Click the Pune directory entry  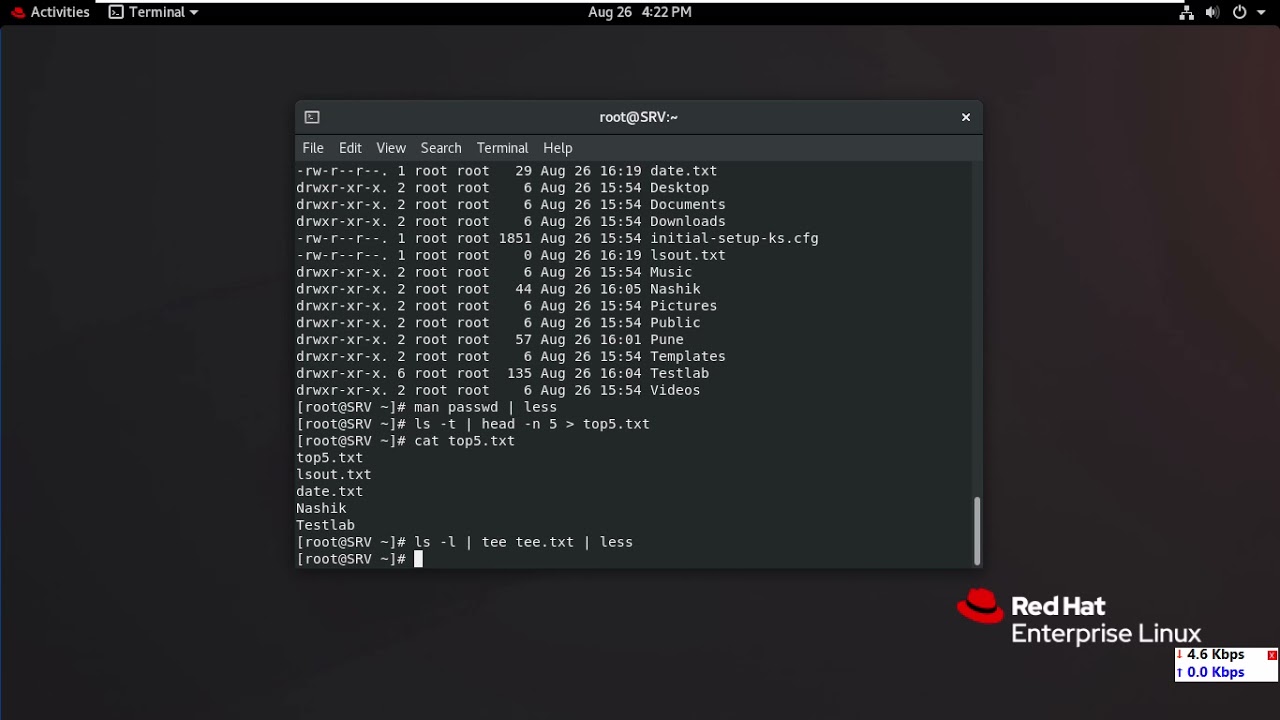tap(667, 340)
